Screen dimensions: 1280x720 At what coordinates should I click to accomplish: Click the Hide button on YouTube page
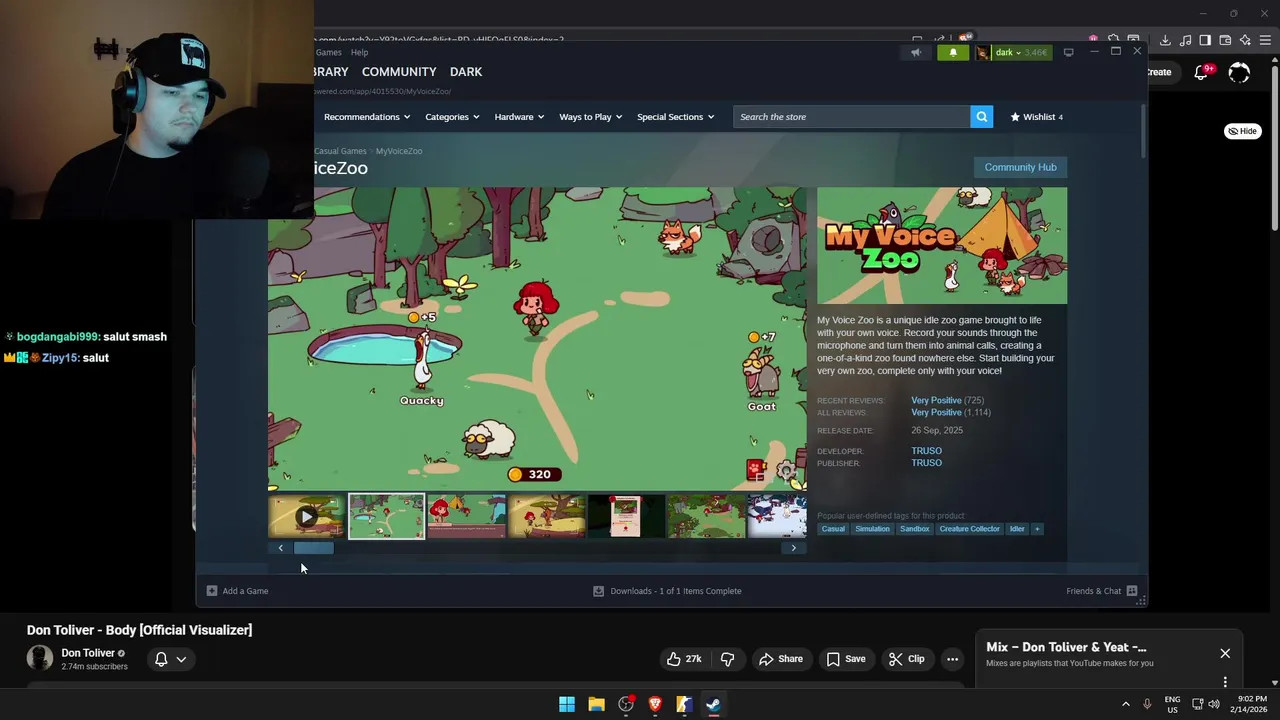pyautogui.click(x=1243, y=131)
